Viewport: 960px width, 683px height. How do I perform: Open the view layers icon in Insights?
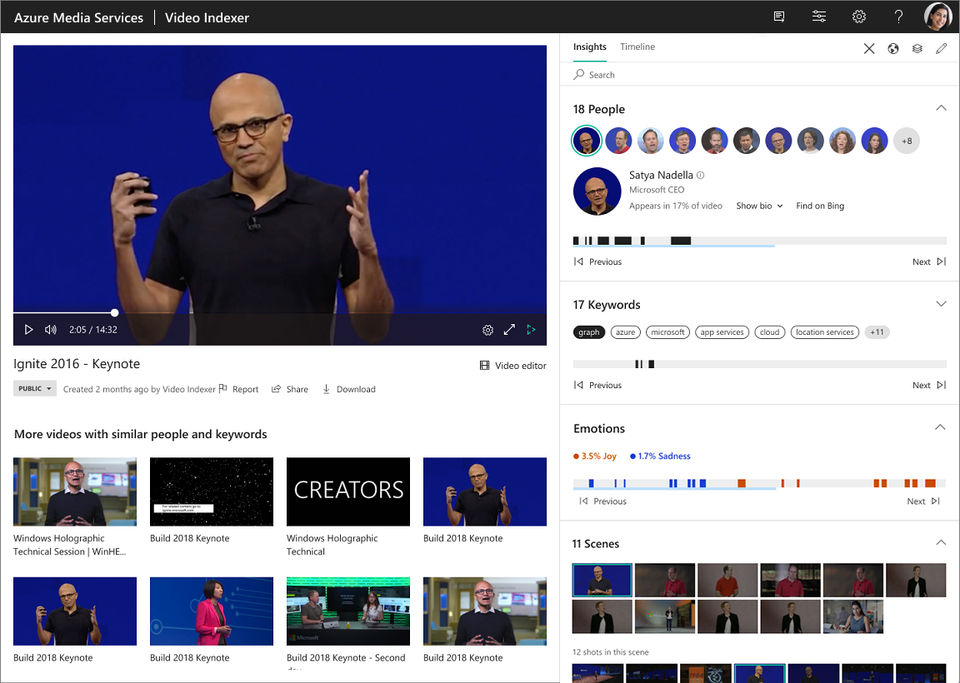[917, 48]
